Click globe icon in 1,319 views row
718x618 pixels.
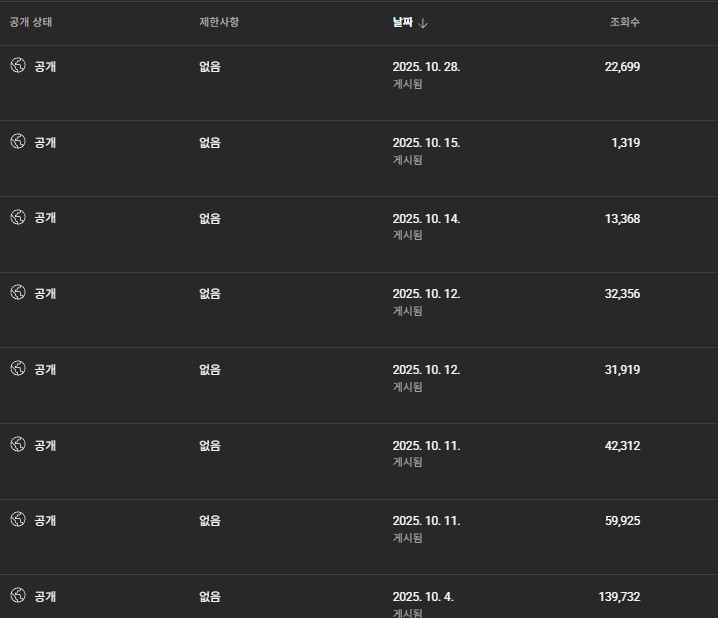(x=17, y=142)
